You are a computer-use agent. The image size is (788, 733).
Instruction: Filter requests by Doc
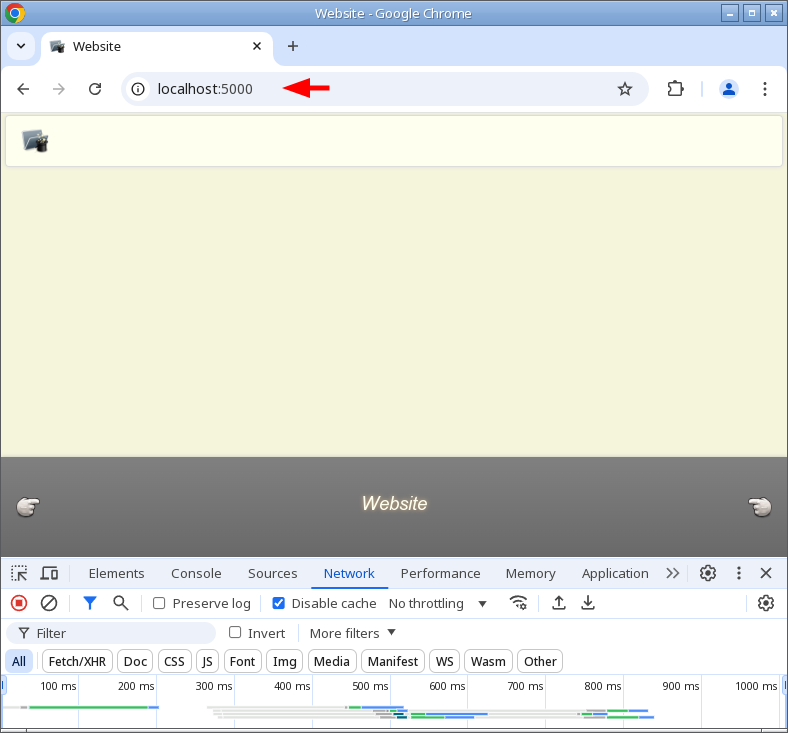pos(135,661)
